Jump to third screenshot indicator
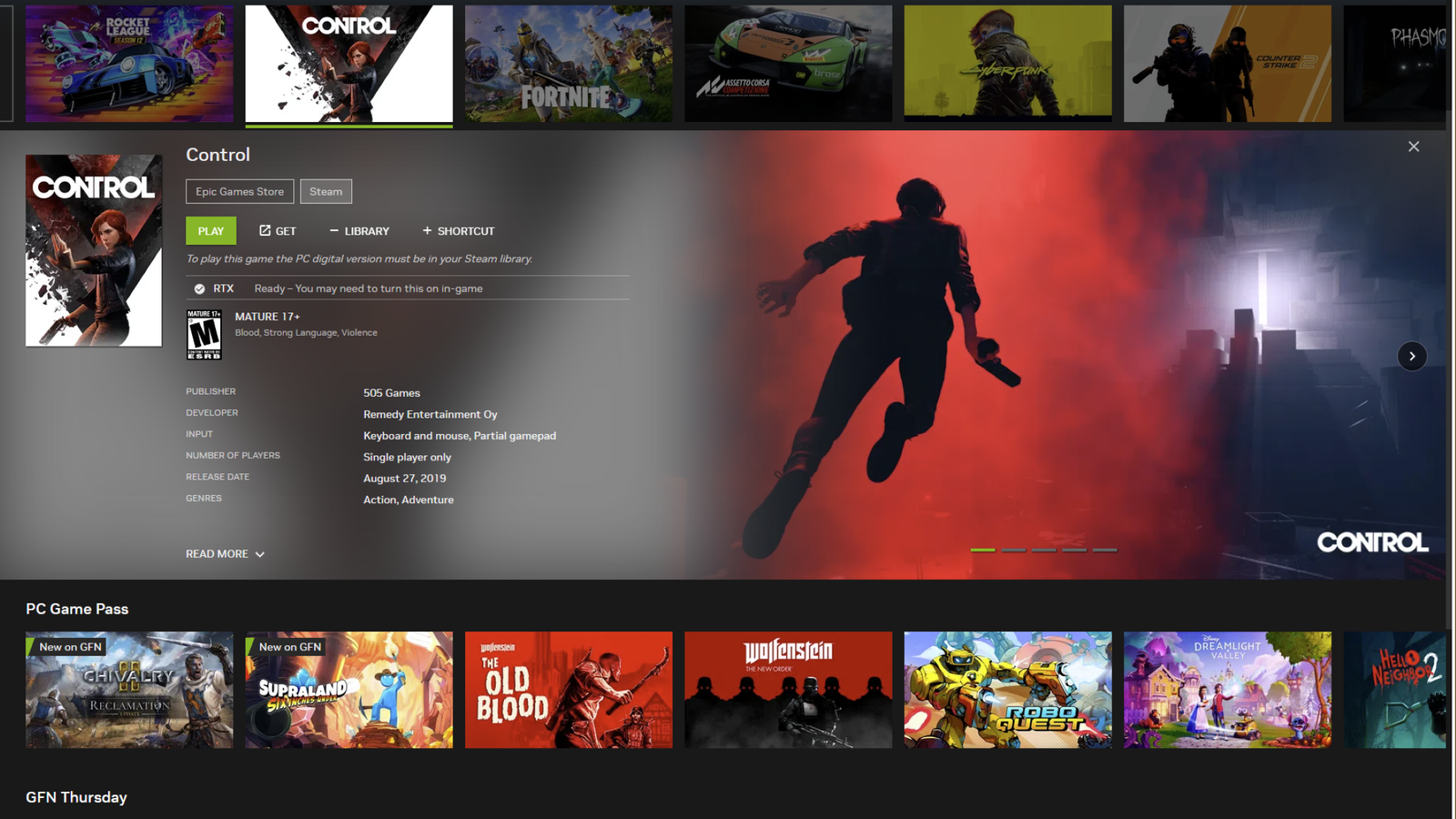 click(1044, 550)
